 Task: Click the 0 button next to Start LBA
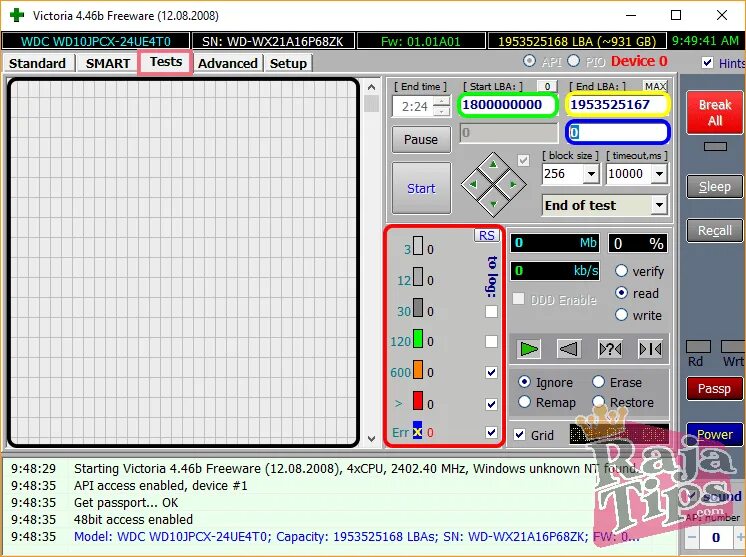click(547, 86)
